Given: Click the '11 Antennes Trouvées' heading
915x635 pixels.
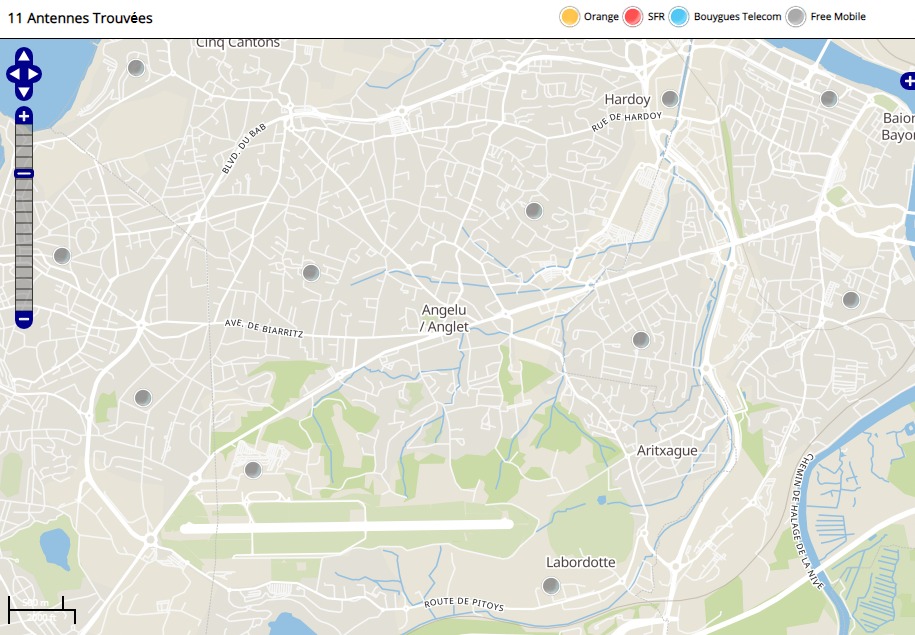Looking at the screenshot, I should (x=80, y=18).
